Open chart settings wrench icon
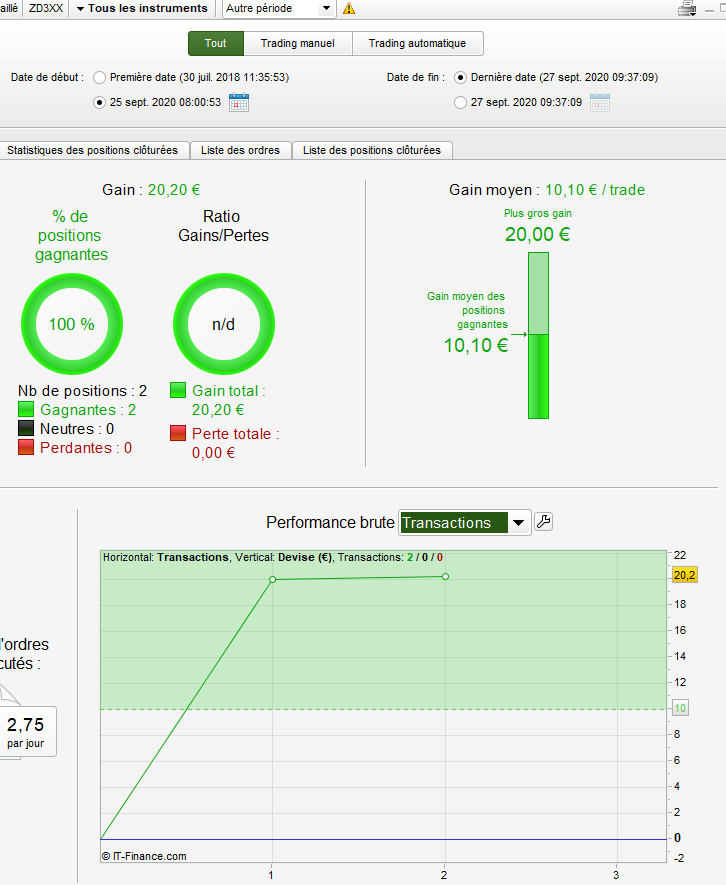 [543, 522]
